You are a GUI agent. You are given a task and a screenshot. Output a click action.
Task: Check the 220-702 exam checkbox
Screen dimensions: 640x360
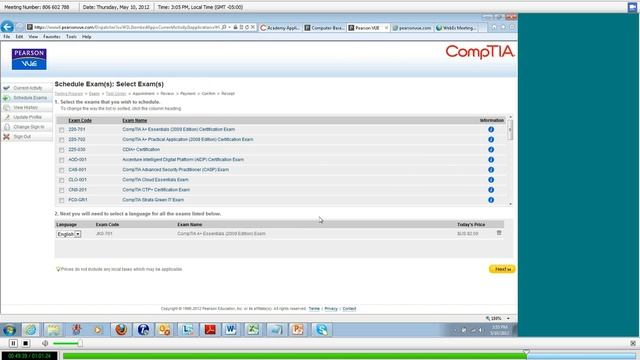click(x=62, y=140)
